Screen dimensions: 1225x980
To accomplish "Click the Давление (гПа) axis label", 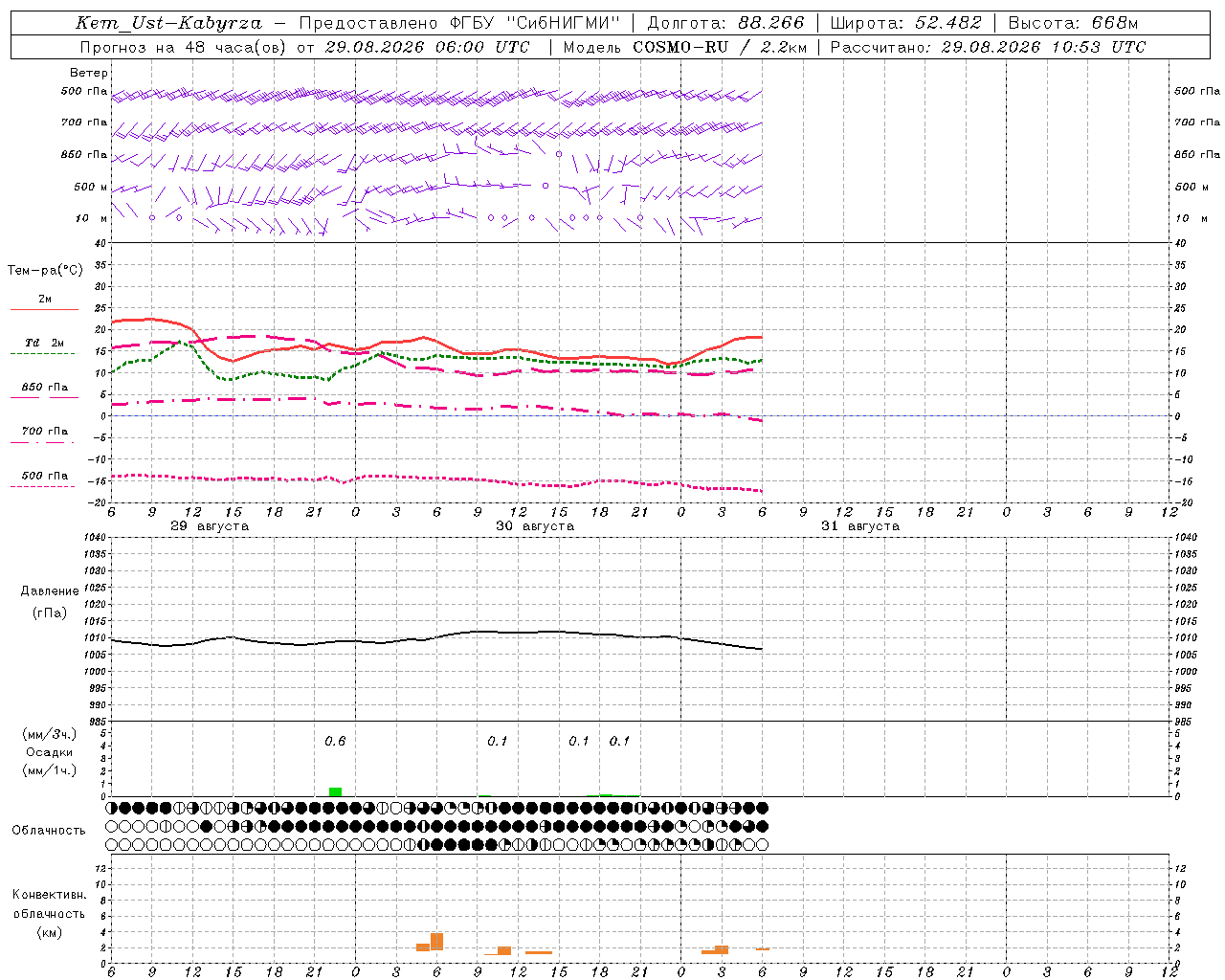I will [50, 602].
